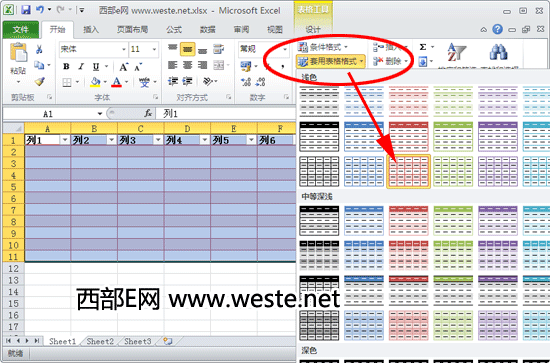Image resolution: width=550 pixels, height=363 pixels.
Task: Switch to the 页面布局 ribbon tab
Action: (132, 30)
